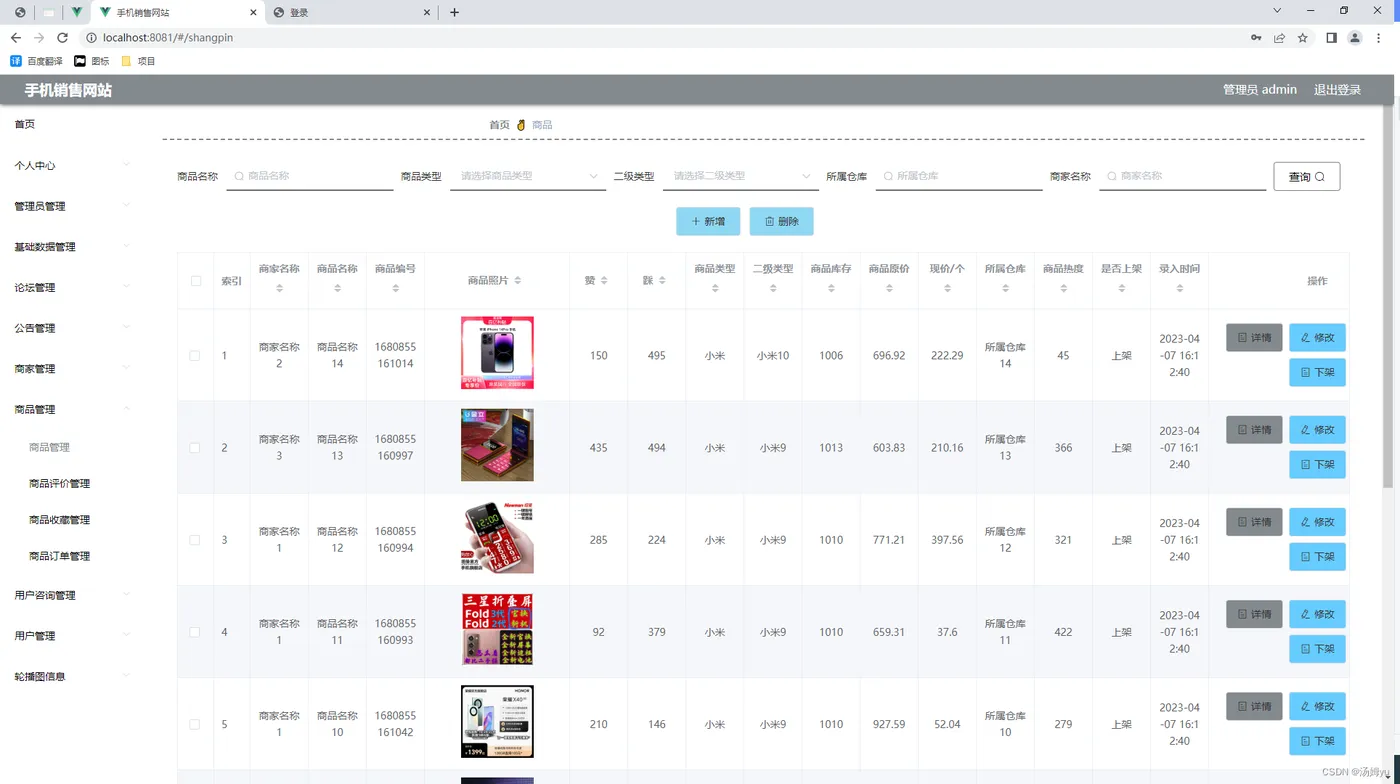Screen dimensions: 1400x784
Task: Sort the table by 踩 column
Action: (x=662, y=281)
